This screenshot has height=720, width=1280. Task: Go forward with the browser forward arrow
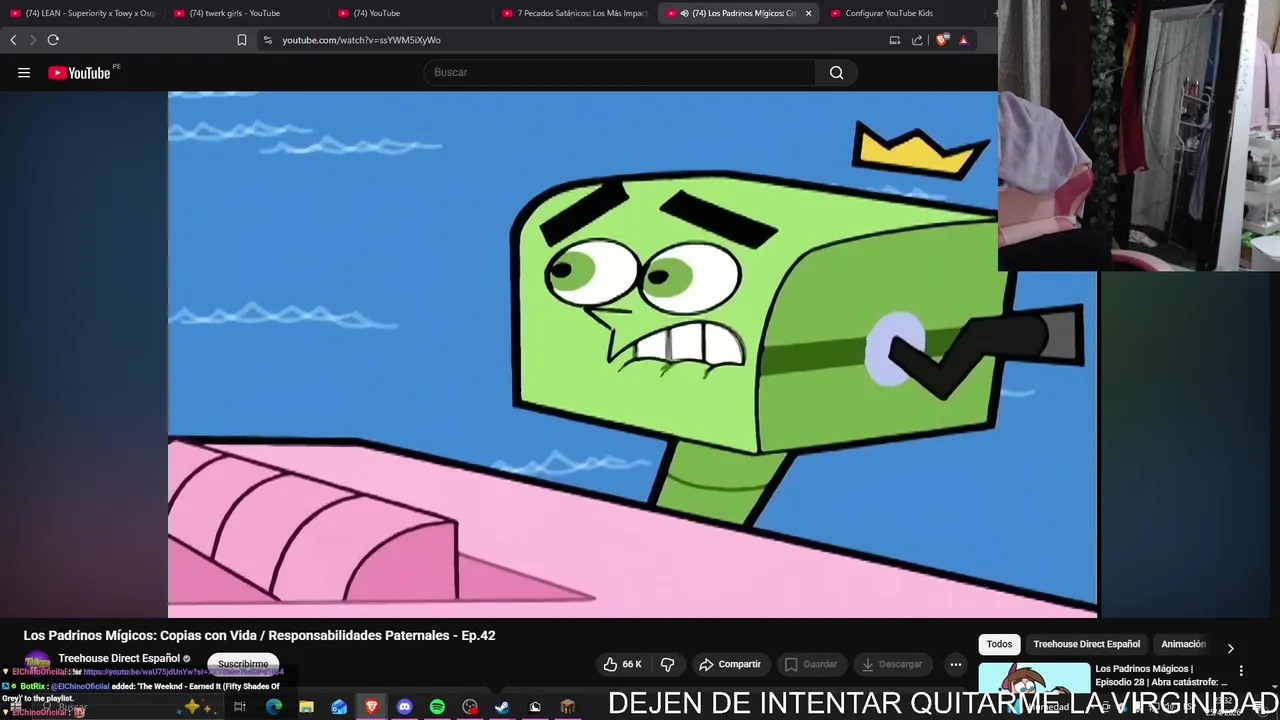click(x=33, y=40)
